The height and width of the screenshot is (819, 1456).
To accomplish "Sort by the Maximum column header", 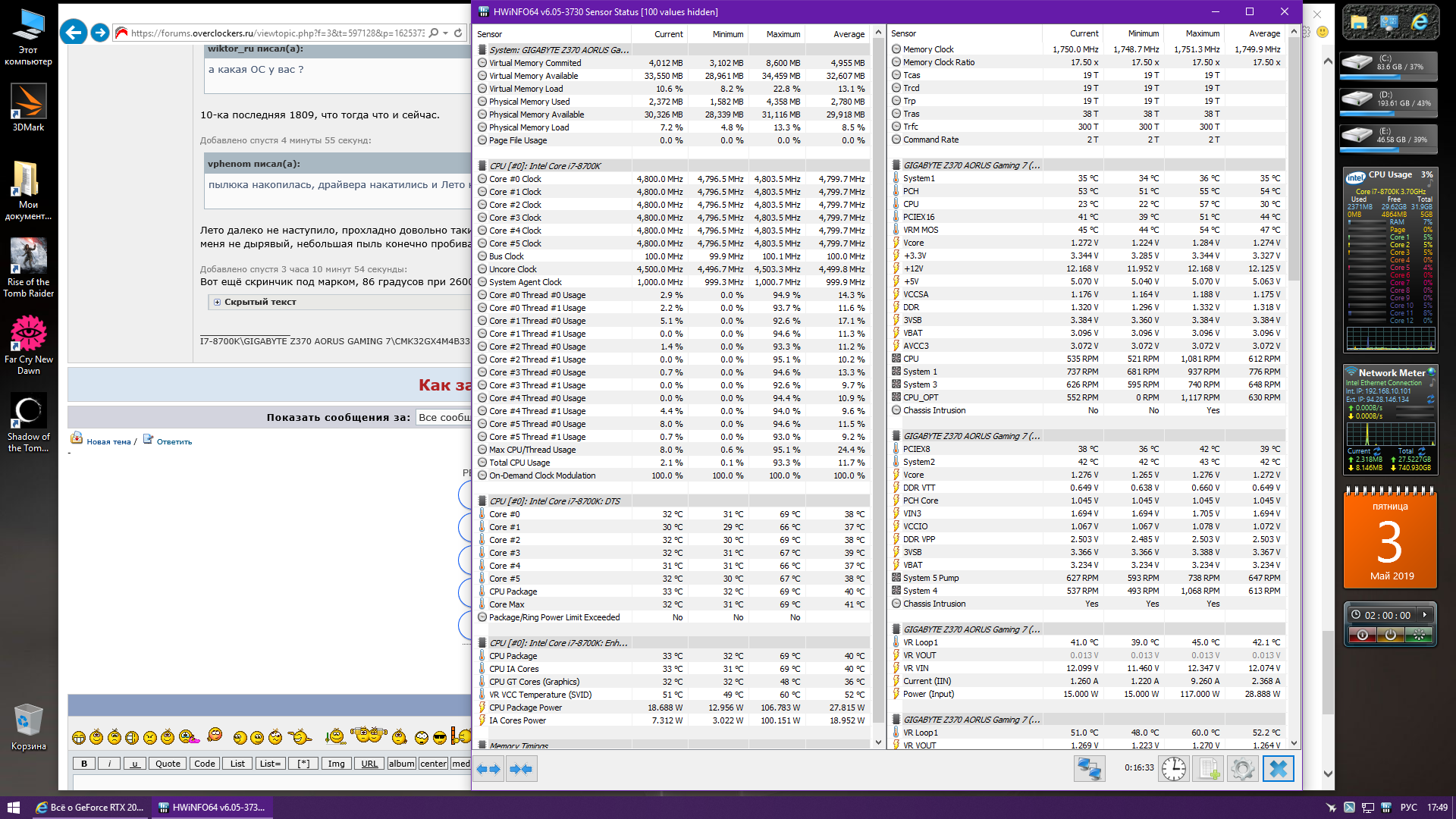I will click(x=783, y=34).
